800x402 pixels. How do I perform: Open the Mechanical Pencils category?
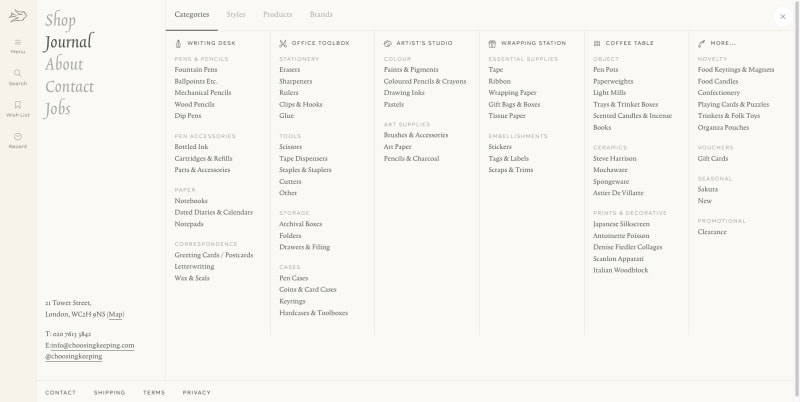(203, 92)
